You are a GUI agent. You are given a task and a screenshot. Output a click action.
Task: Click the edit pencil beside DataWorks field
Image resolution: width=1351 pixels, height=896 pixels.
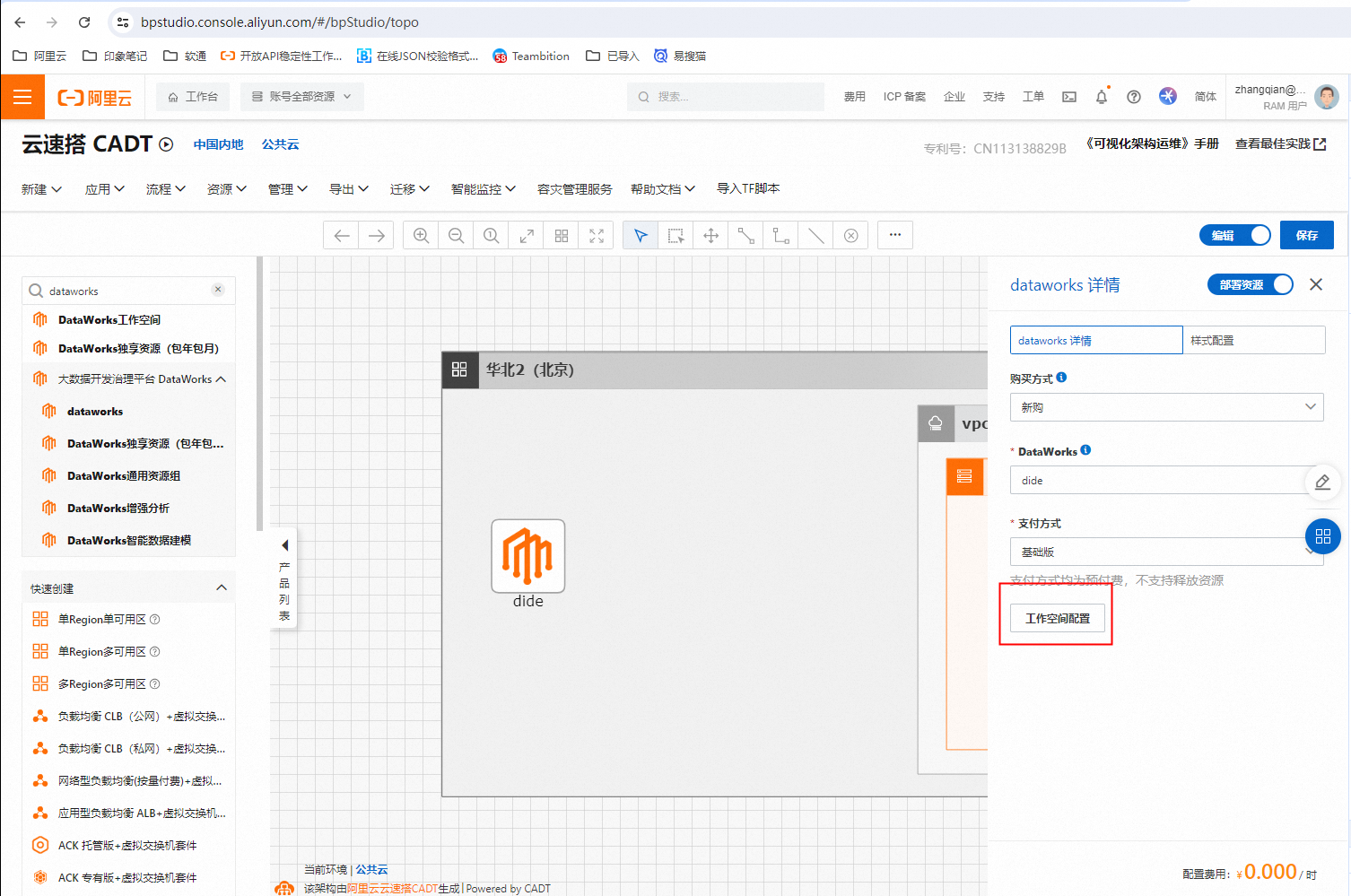point(1322,482)
